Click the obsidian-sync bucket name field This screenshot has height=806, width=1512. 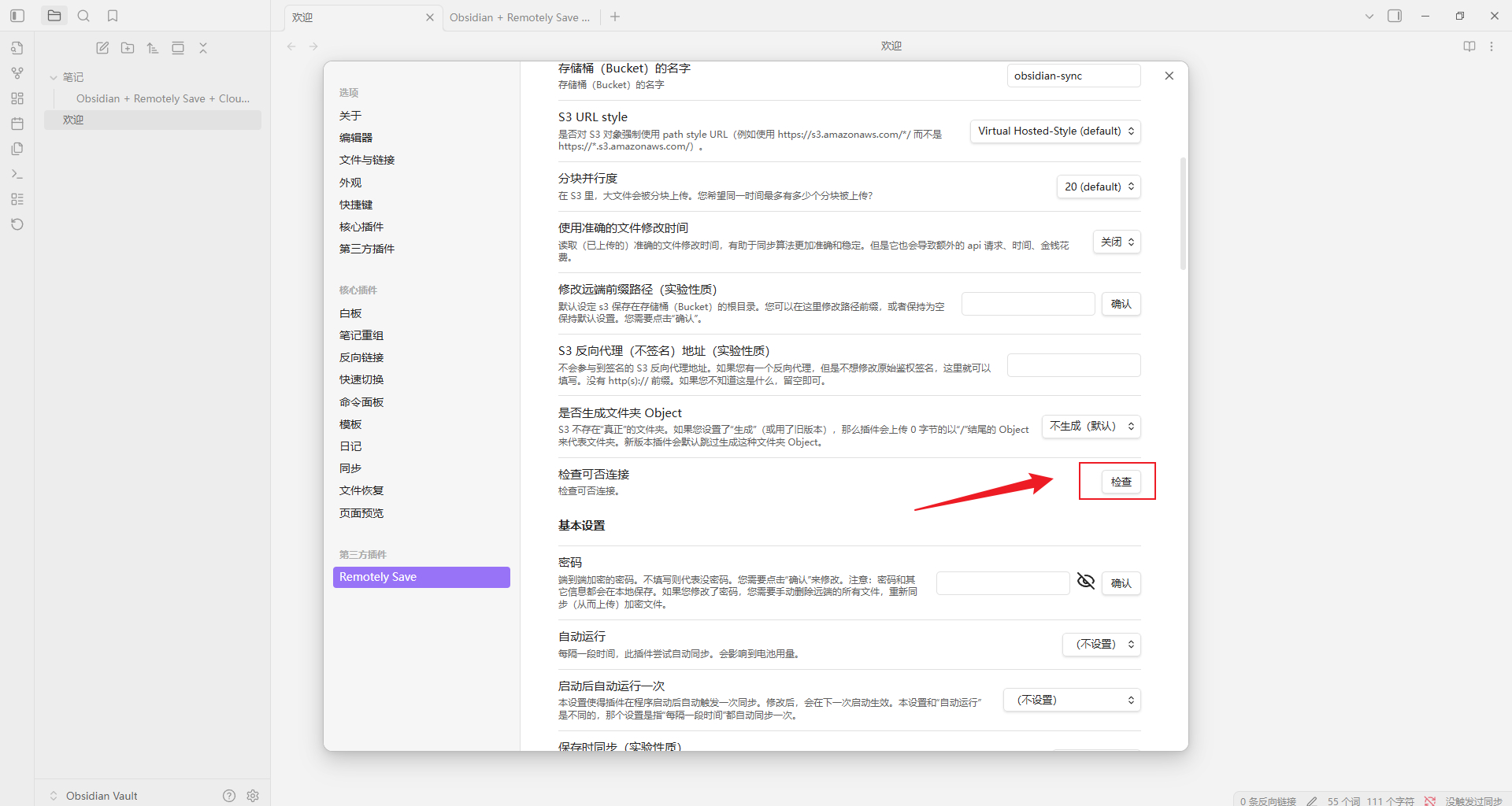point(1073,75)
